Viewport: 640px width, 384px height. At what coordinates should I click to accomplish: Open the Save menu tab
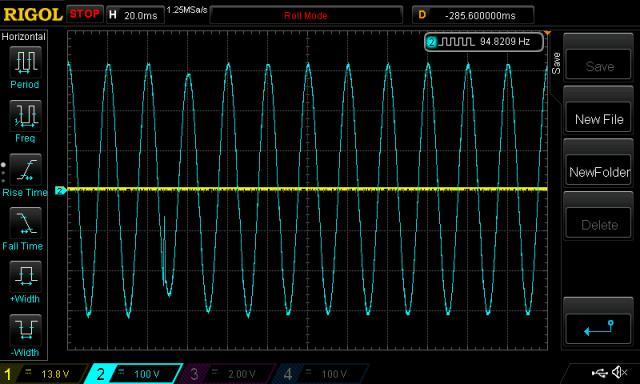point(556,63)
